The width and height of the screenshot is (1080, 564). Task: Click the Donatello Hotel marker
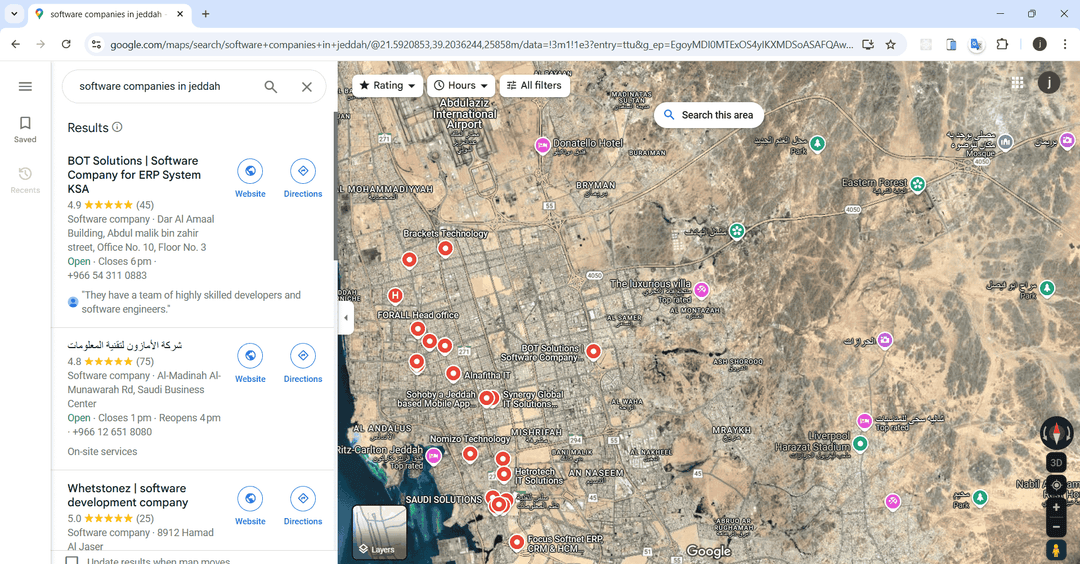[543, 145]
